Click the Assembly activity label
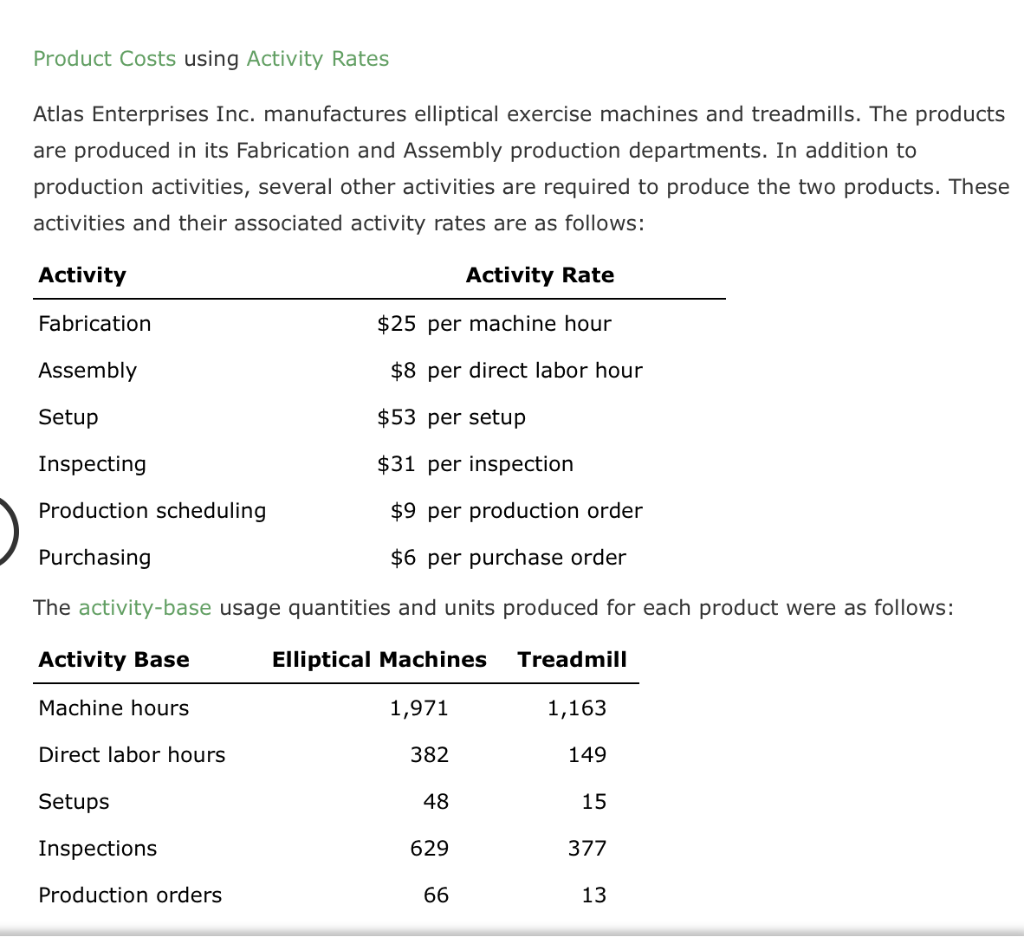1024x937 pixels. [87, 371]
